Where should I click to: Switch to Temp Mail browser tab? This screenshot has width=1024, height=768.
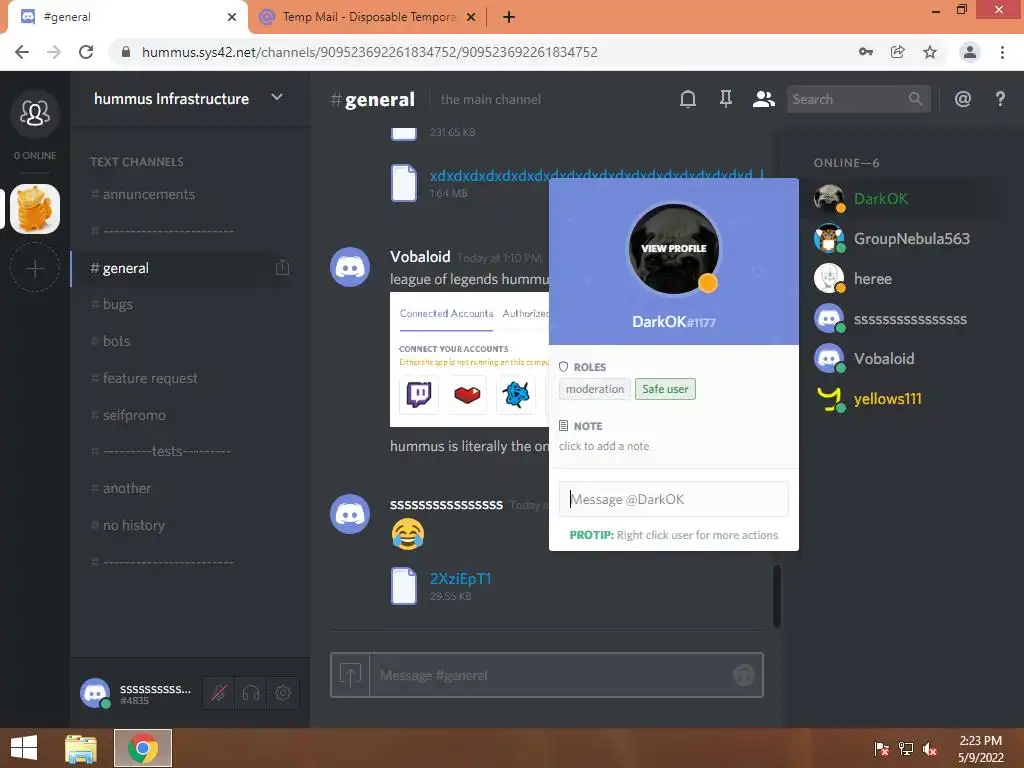tap(368, 17)
